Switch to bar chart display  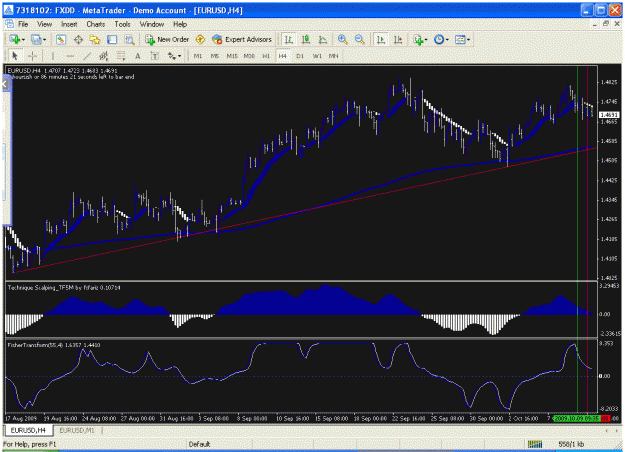289,39
